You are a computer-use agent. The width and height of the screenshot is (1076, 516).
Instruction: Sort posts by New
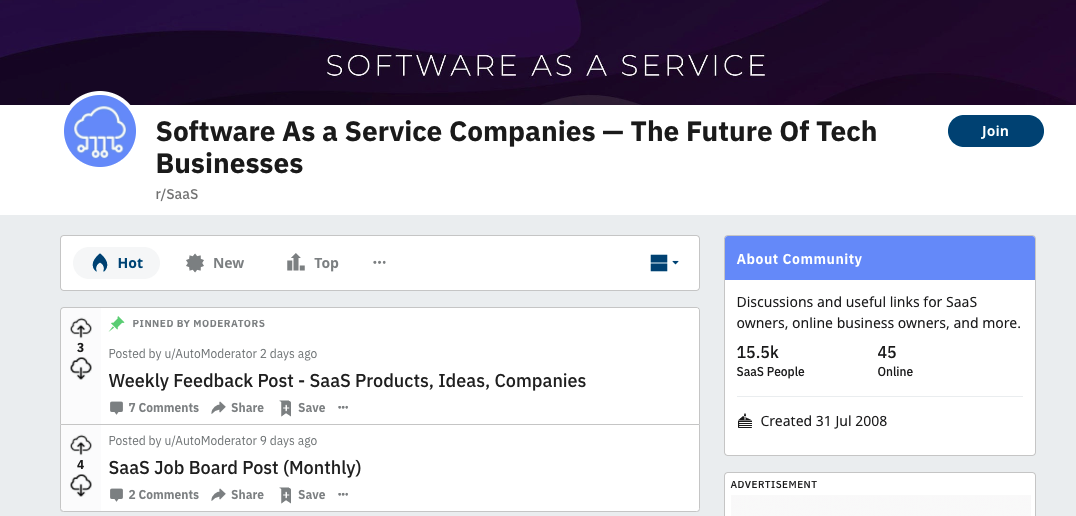215,263
